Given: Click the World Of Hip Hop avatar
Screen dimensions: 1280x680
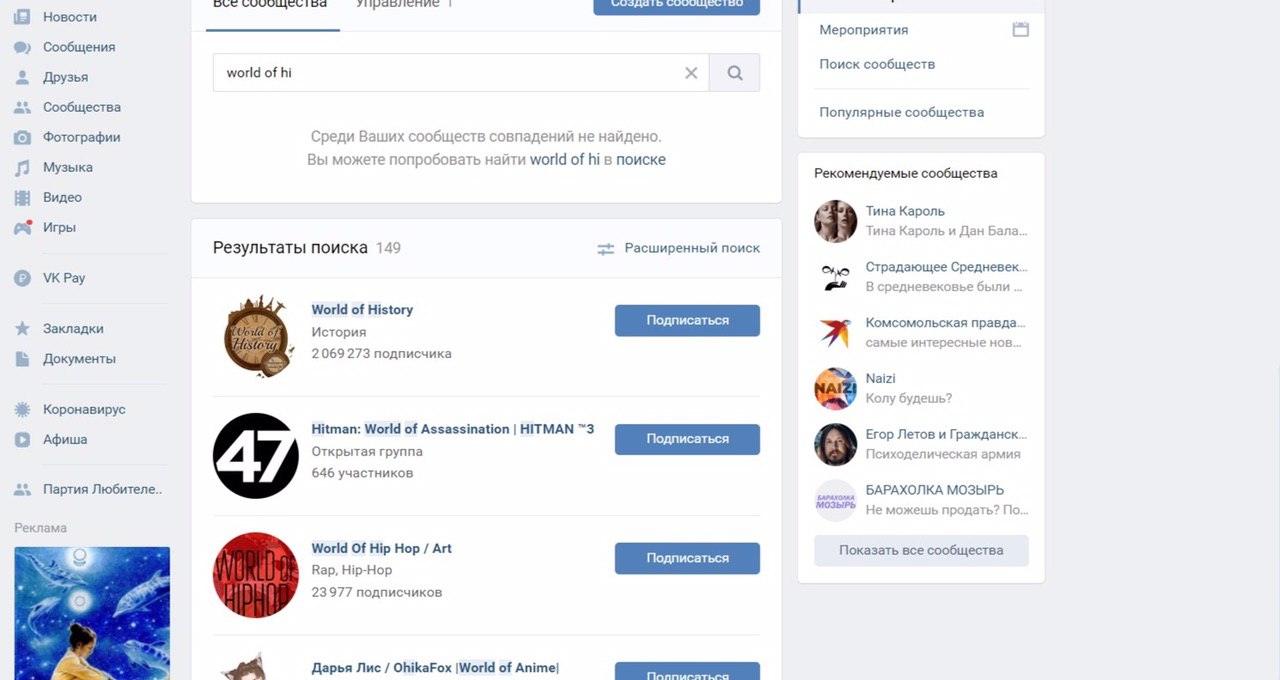Looking at the screenshot, I should point(256,575).
